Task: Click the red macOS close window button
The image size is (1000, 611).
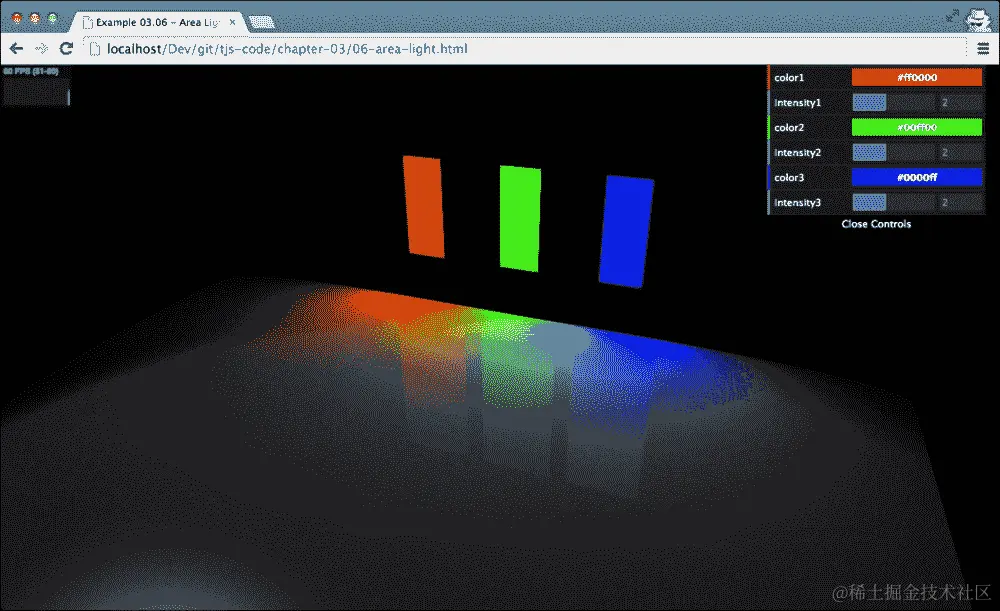Action: [x=17, y=18]
